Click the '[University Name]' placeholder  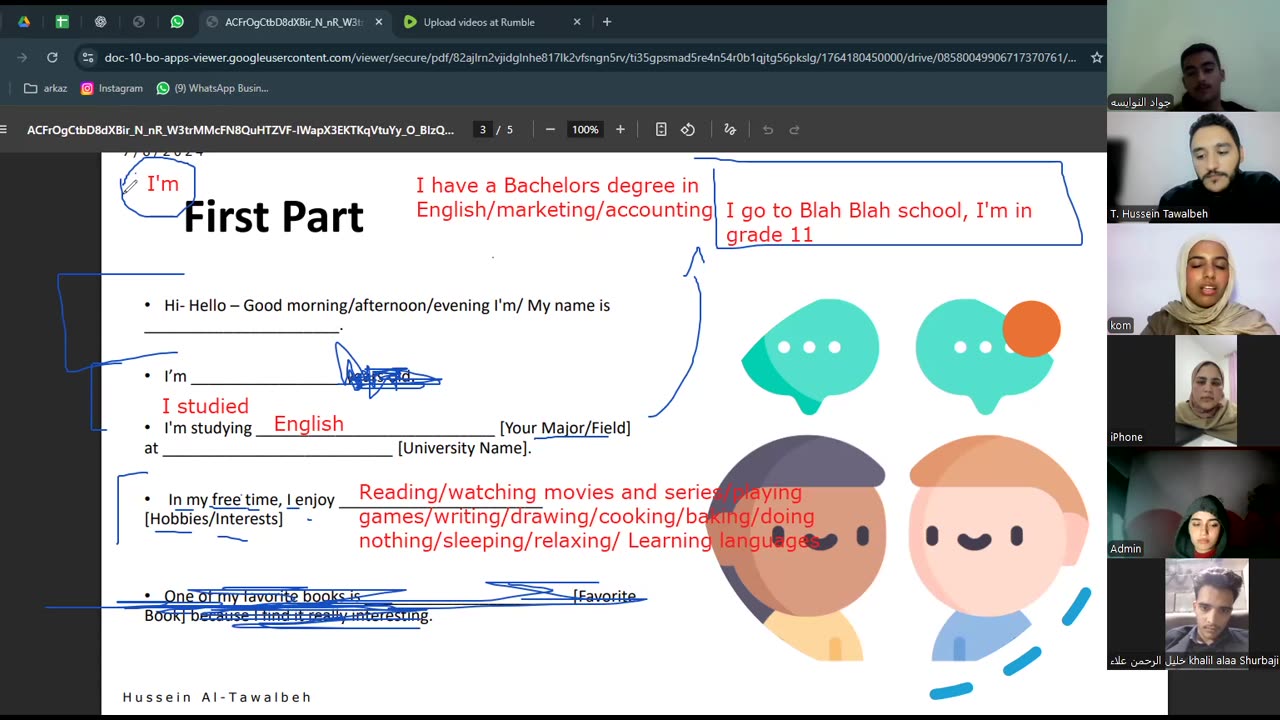[464, 448]
